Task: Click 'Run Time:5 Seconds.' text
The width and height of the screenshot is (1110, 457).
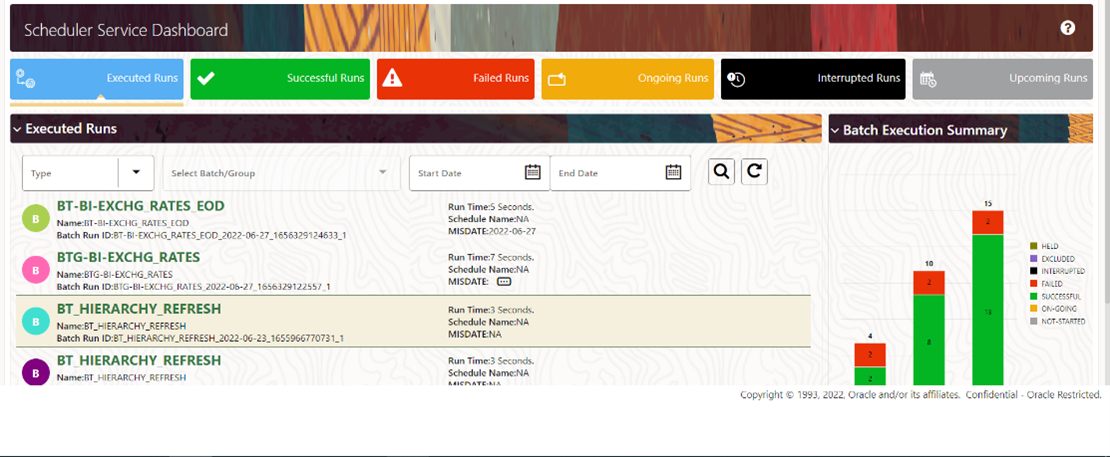Action: [491, 207]
